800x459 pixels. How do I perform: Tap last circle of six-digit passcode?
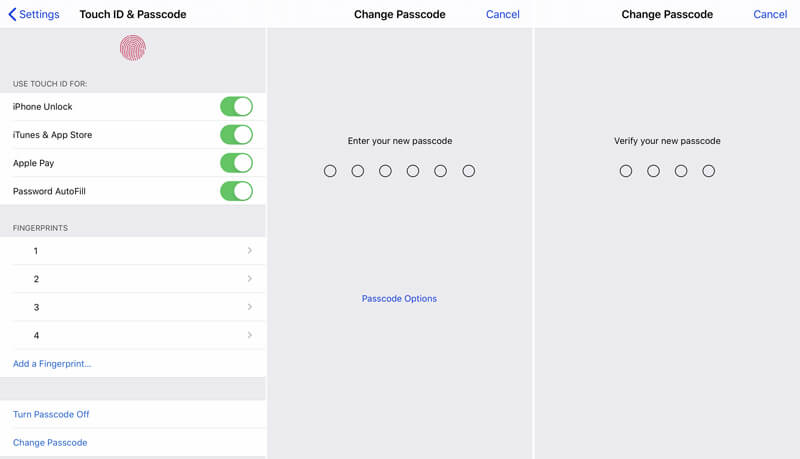coord(468,171)
